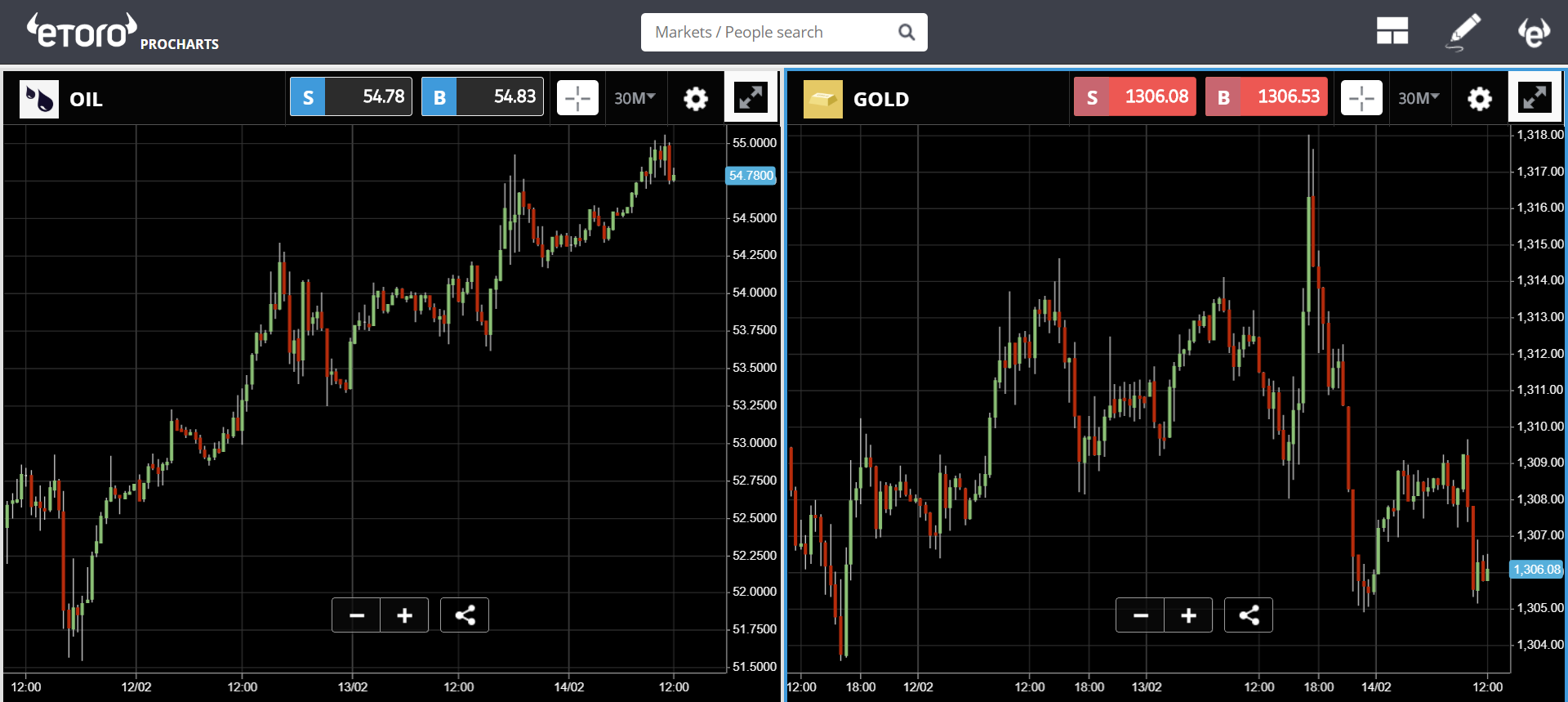Toggle crosshair on the GOLD chart

pos(1361,98)
